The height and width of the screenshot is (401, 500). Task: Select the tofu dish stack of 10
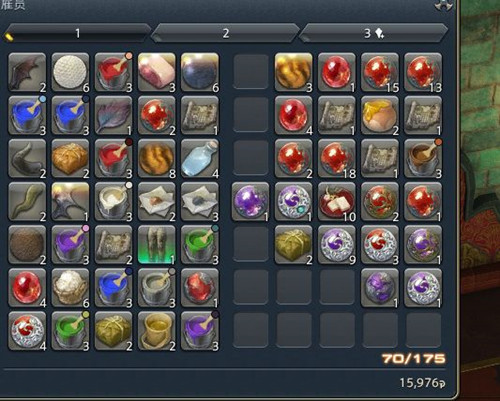(337, 201)
